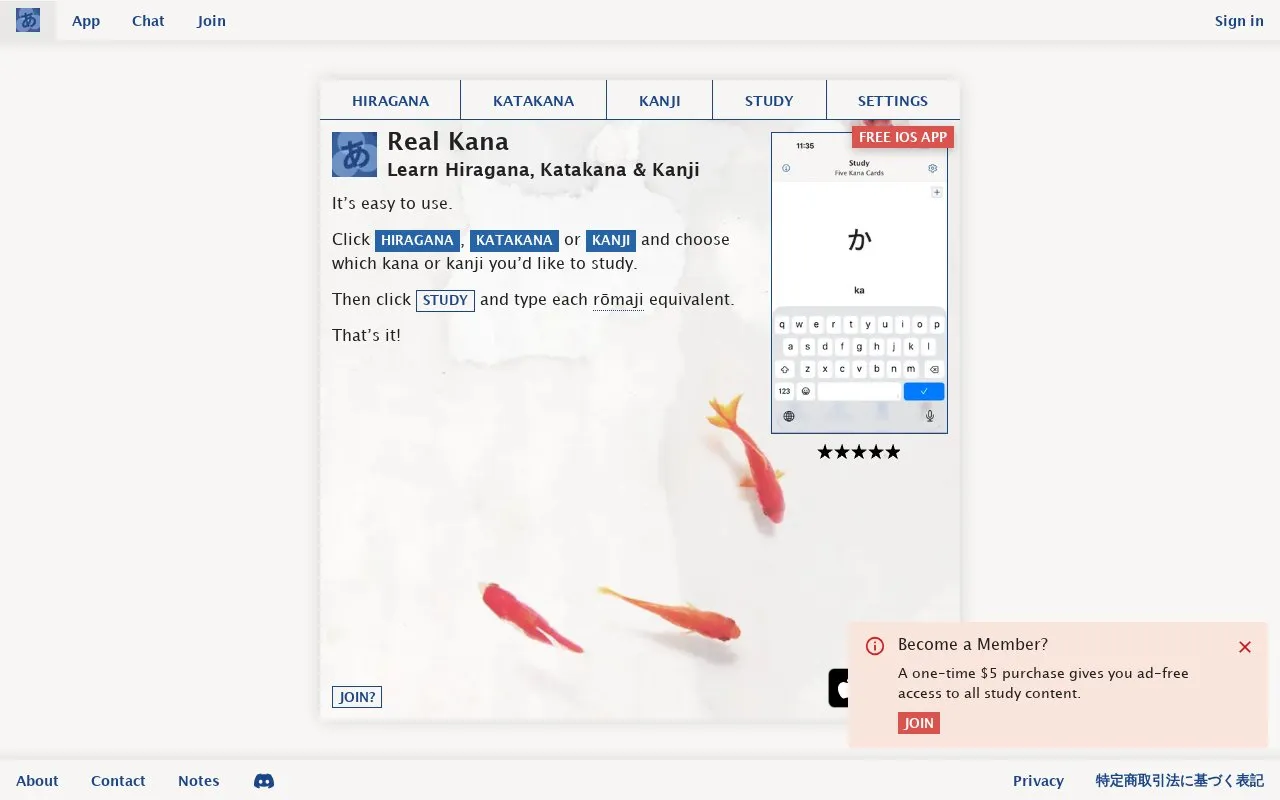Image resolution: width=1280 pixels, height=800 pixels.
Task: Open the Privacy footer link
Action: [x=1038, y=781]
